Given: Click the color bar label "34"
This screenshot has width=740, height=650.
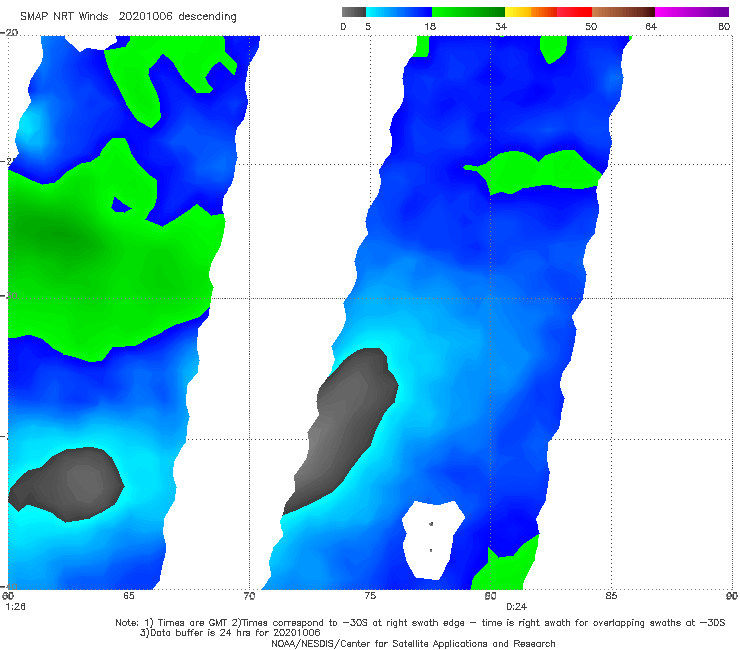Looking at the screenshot, I should [501, 26].
